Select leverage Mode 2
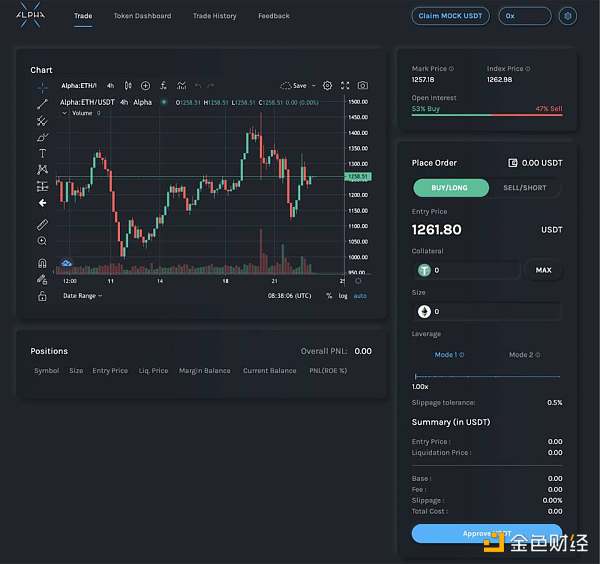The image size is (600, 564). pos(524,355)
